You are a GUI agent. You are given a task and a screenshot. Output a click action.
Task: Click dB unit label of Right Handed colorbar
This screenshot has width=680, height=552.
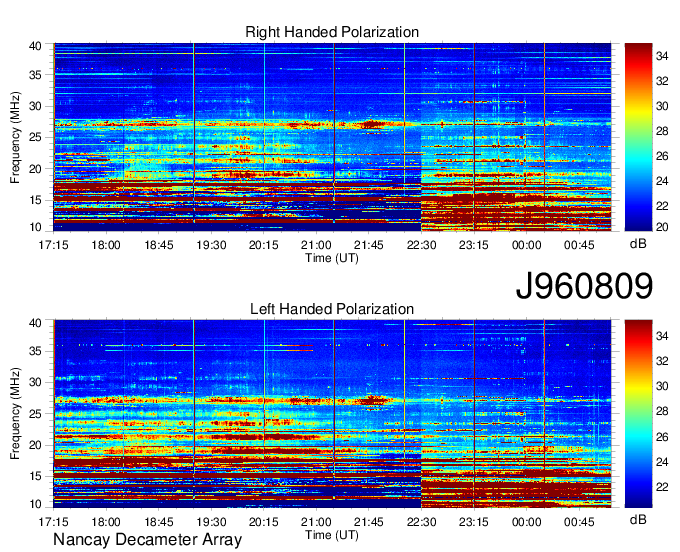pyautogui.click(x=638, y=243)
